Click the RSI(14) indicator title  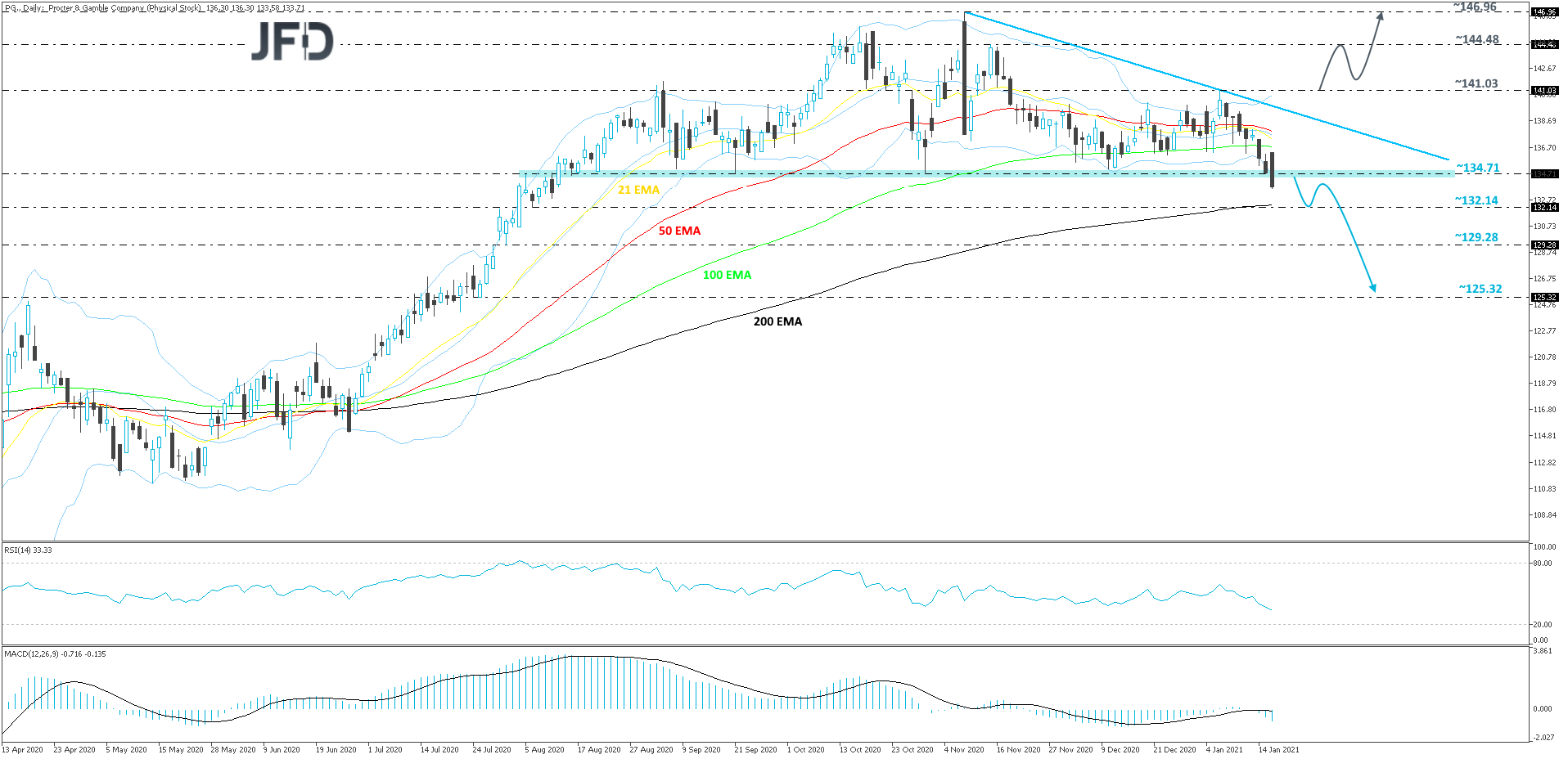point(29,550)
